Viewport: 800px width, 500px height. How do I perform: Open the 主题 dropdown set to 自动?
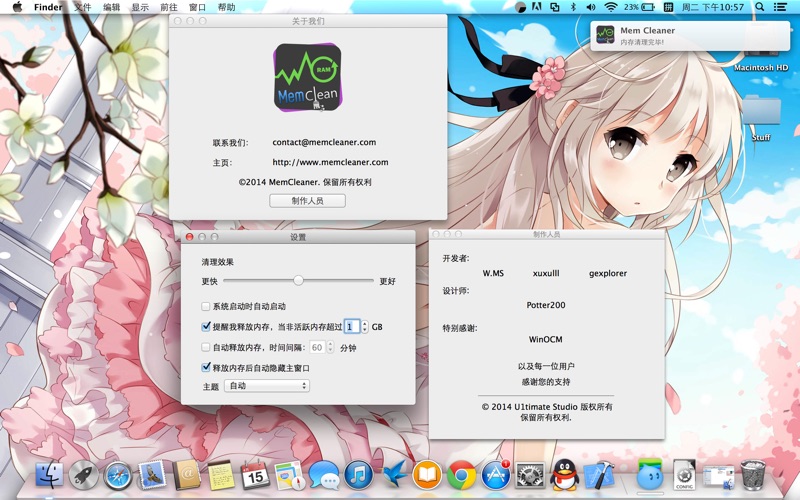(x=267, y=386)
